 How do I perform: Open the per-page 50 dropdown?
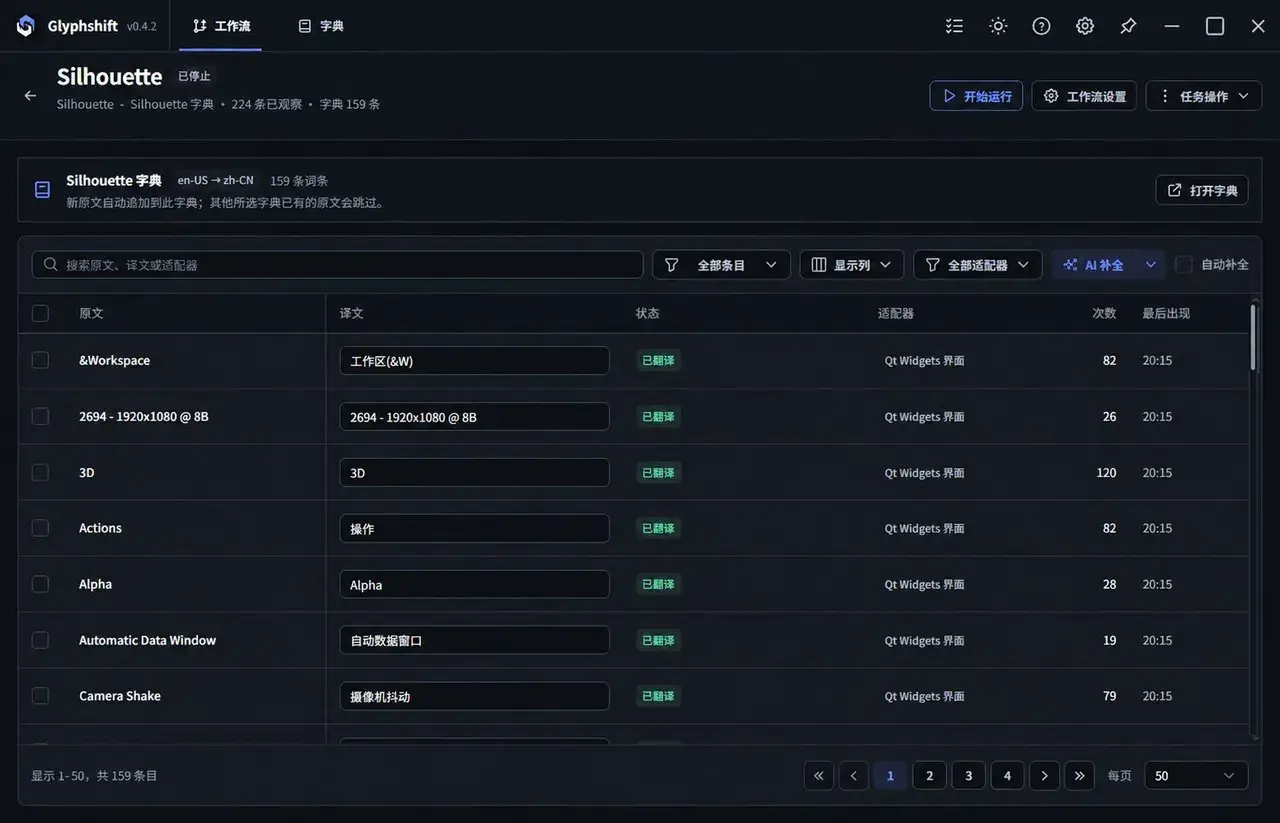(x=1196, y=776)
